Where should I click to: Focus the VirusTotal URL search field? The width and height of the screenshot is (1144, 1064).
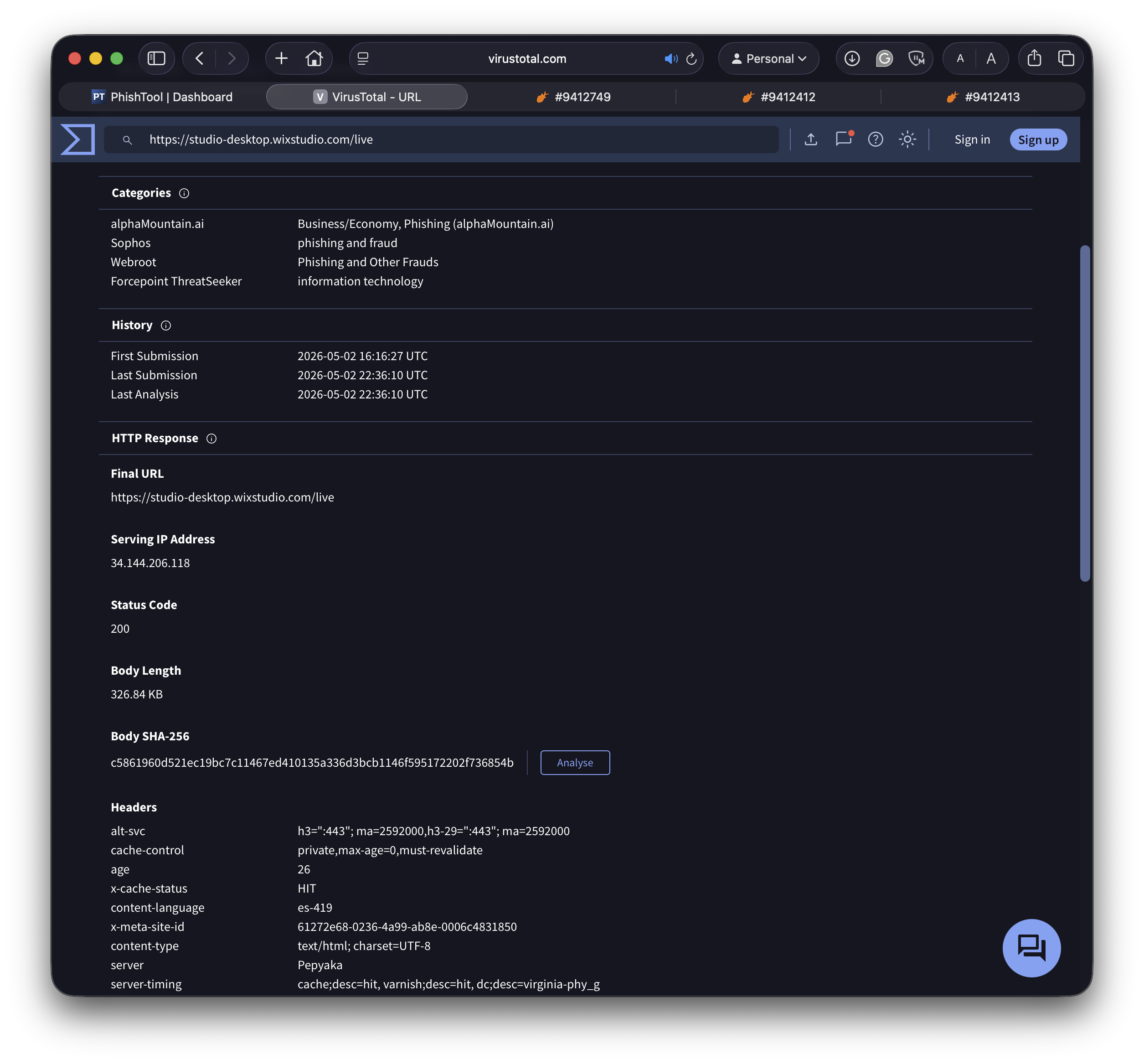441,139
